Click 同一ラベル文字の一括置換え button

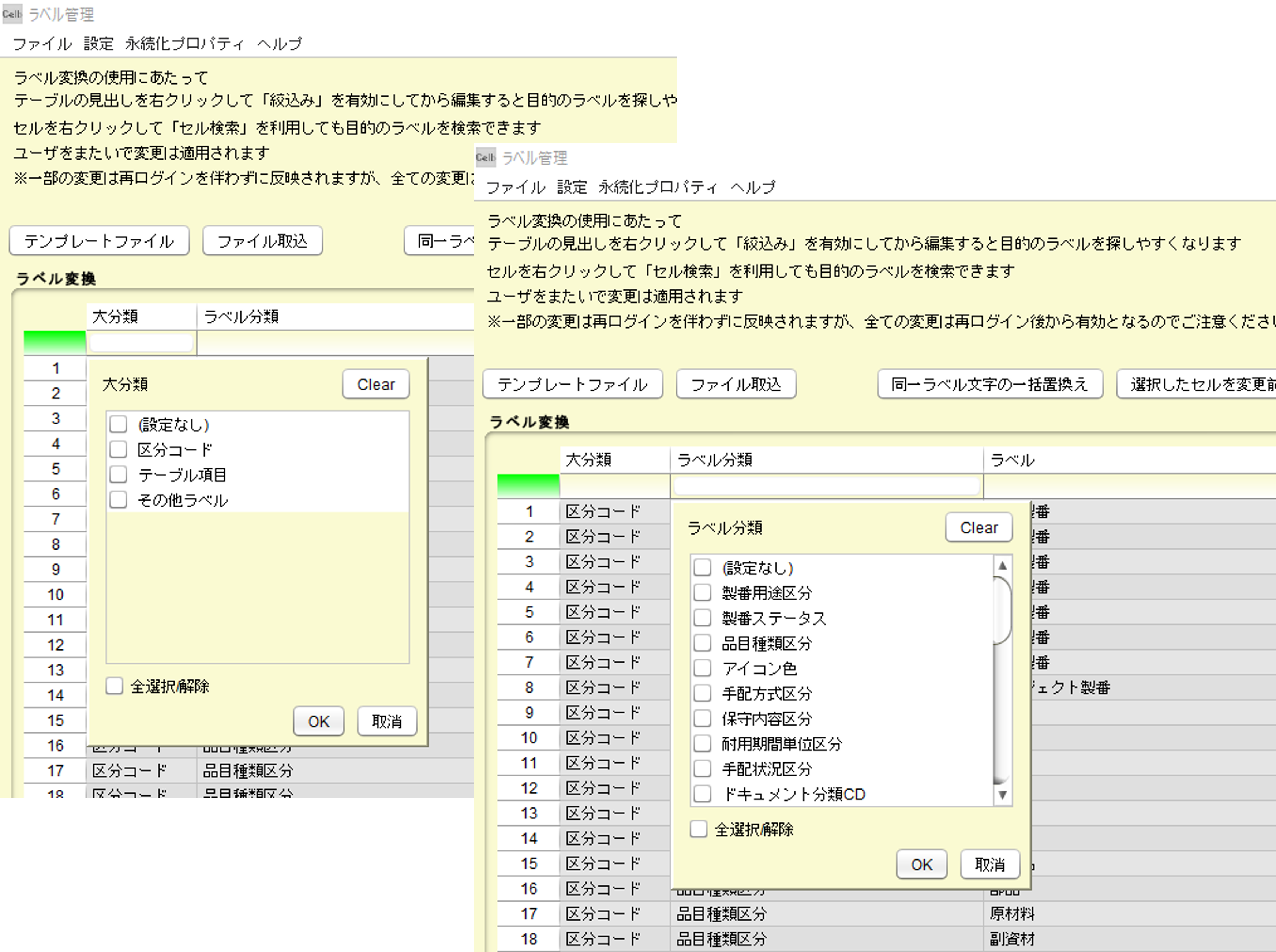(989, 385)
